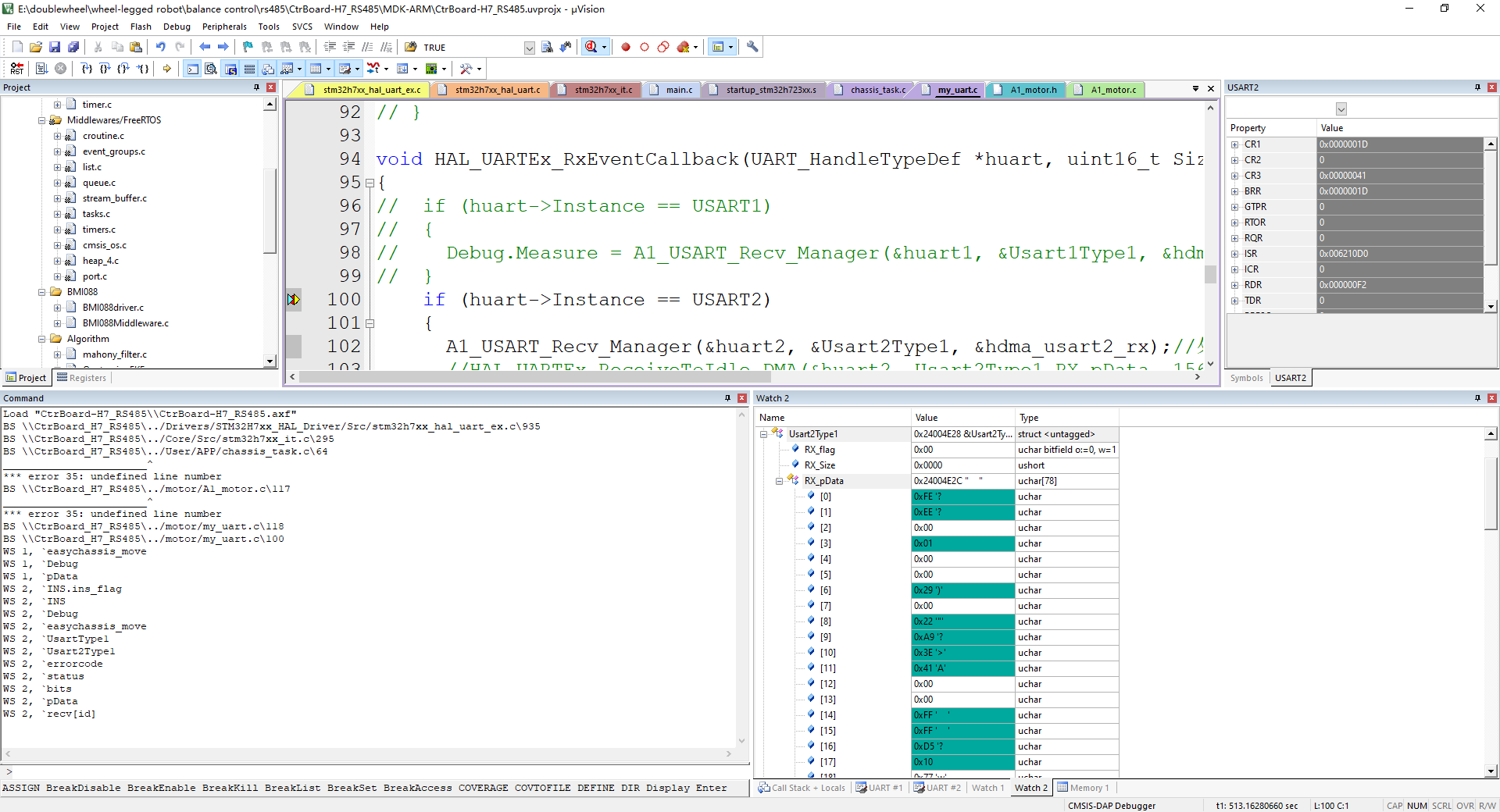1500x812 pixels.
Task: Toggle autohide pin on USART2 panel
Action: pos(1477,87)
